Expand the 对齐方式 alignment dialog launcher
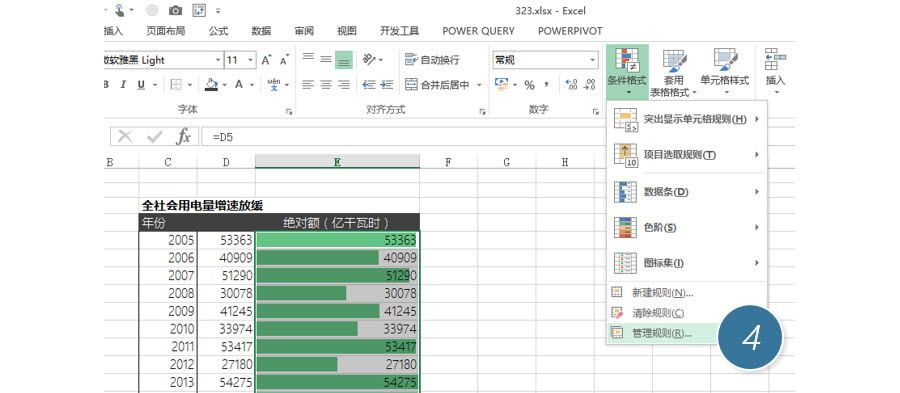900x393 pixels. 483,112
